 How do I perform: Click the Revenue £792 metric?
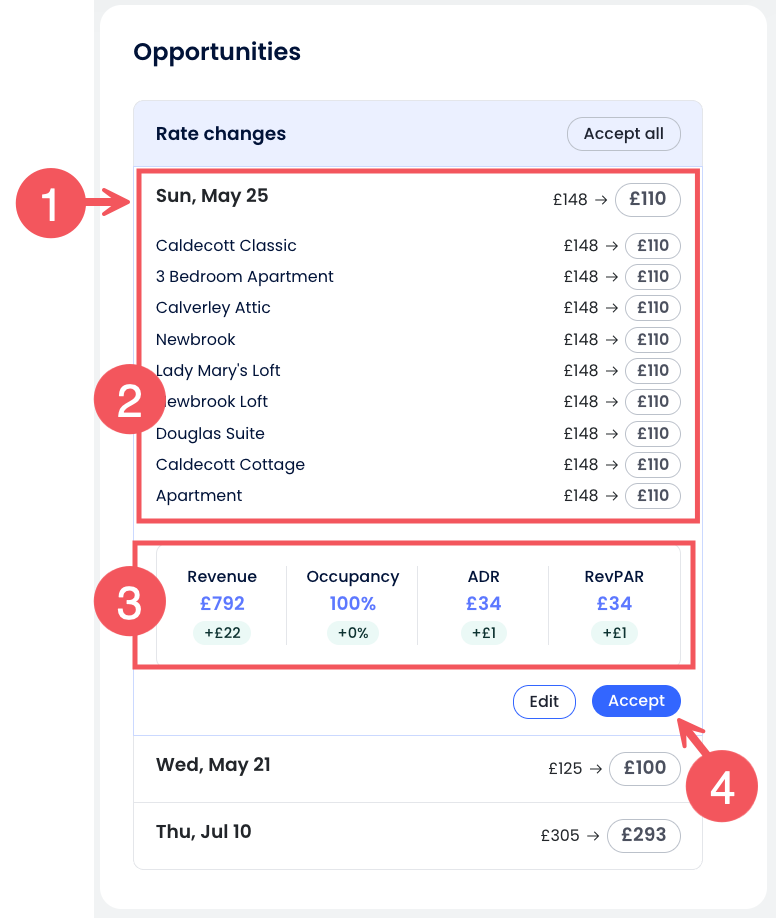[221, 603]
